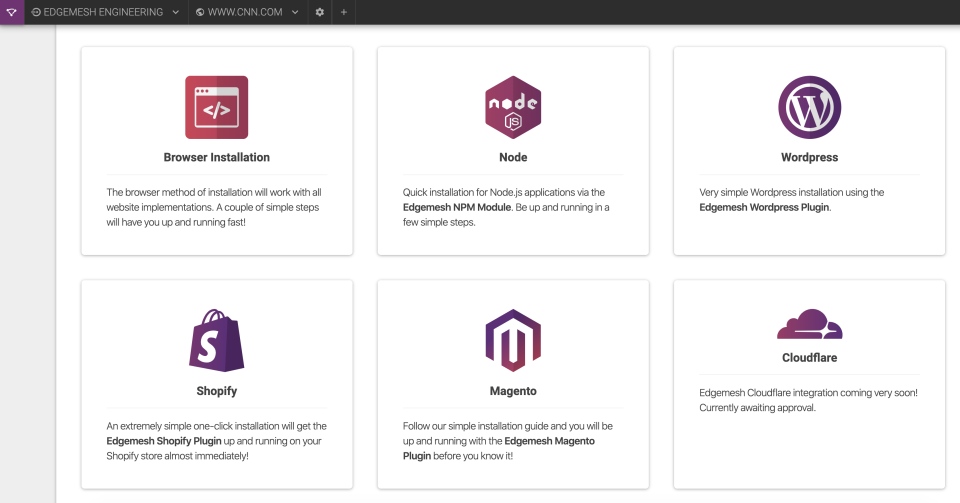The image size is (960, 503).
Task: Click the Cloudflare cloud icon
Action: click(809, 325)
